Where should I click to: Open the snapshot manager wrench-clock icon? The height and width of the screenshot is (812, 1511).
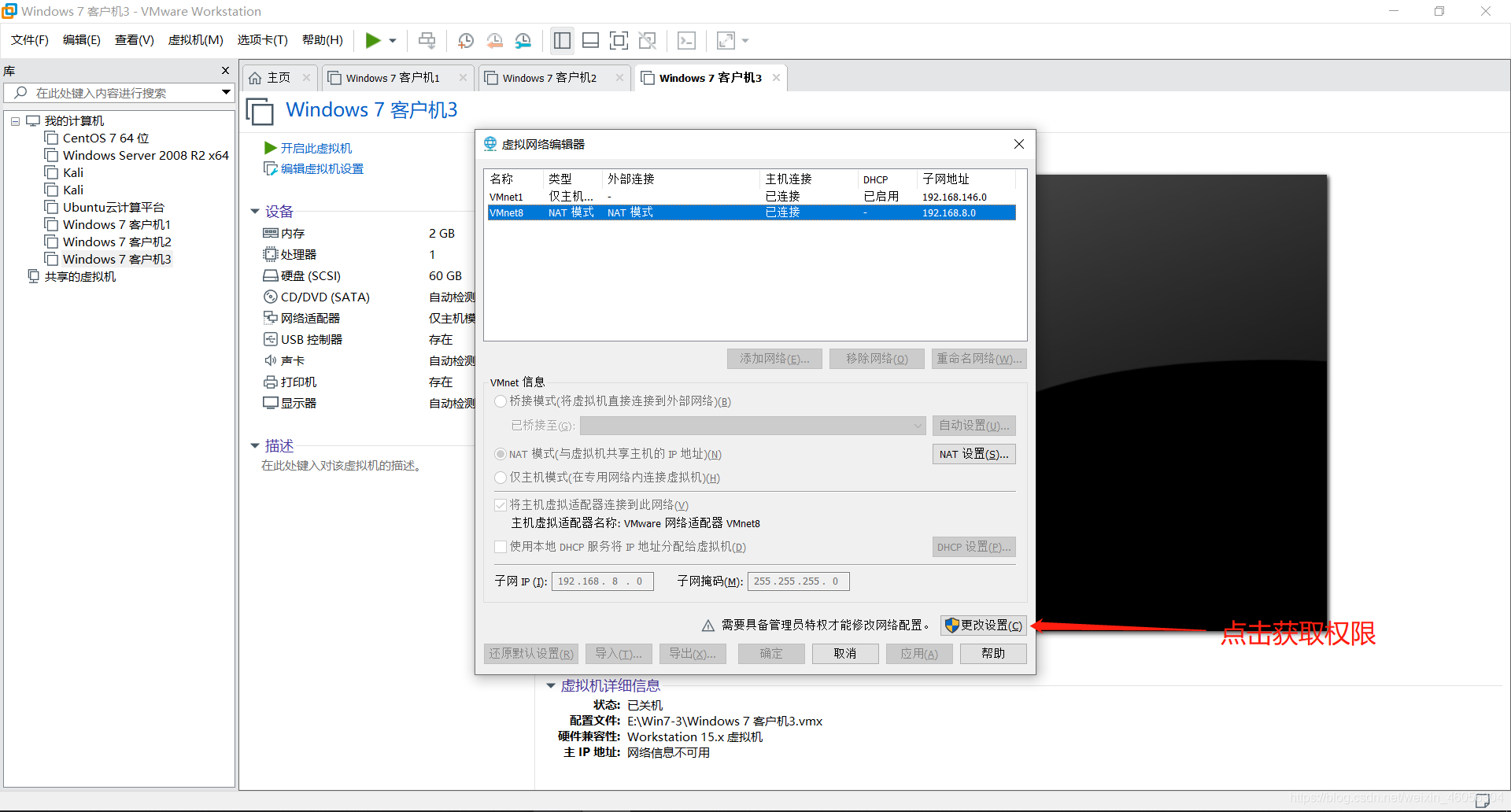[x=523, y=40]
